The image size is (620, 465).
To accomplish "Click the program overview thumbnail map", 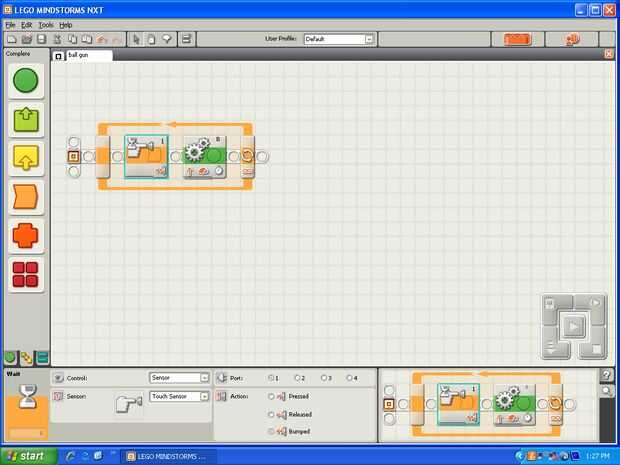I will point(488,405).
